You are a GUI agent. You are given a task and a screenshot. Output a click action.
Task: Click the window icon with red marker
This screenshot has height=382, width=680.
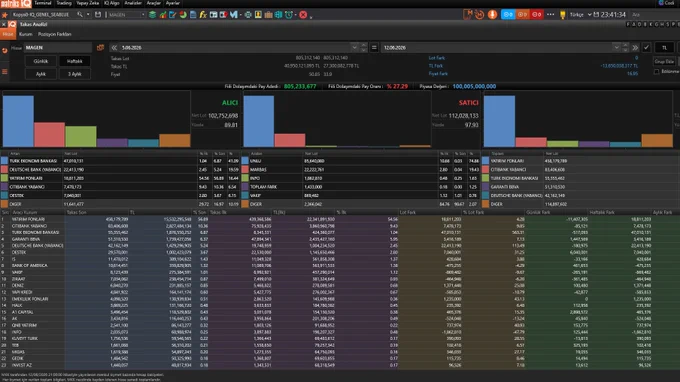pyautogui.click(x=223, y=15)
